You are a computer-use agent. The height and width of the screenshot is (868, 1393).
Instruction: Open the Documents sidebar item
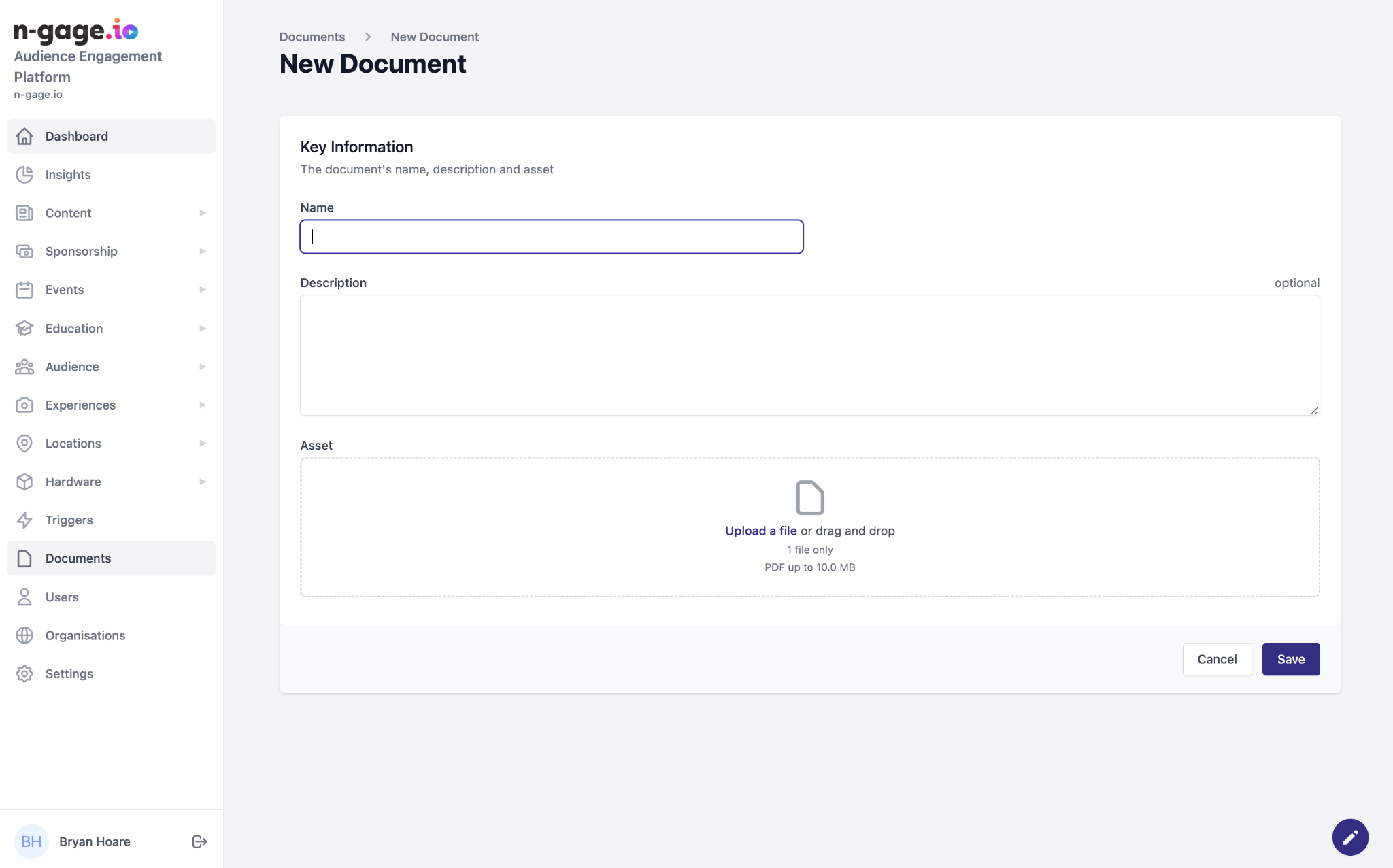pos(78,558)
